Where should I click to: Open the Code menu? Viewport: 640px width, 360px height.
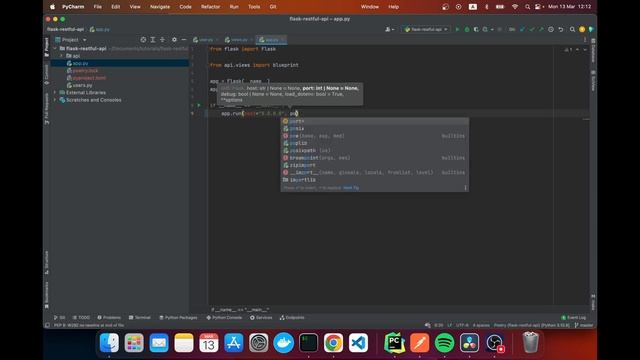click(x=185, y=7)
